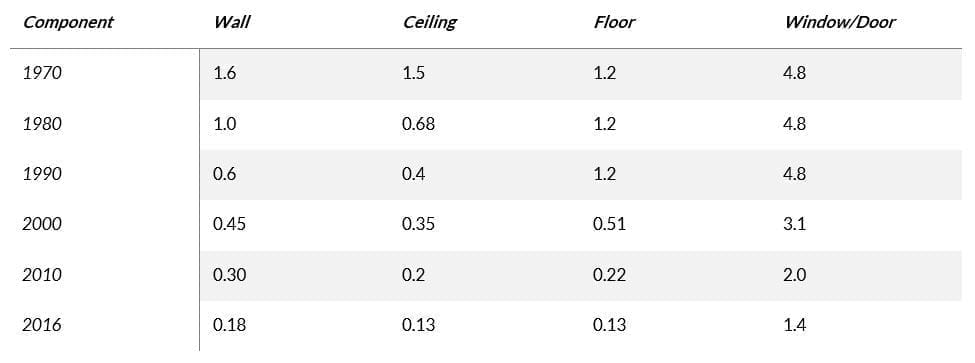Click the Window/Door column header

coord(840,22)
